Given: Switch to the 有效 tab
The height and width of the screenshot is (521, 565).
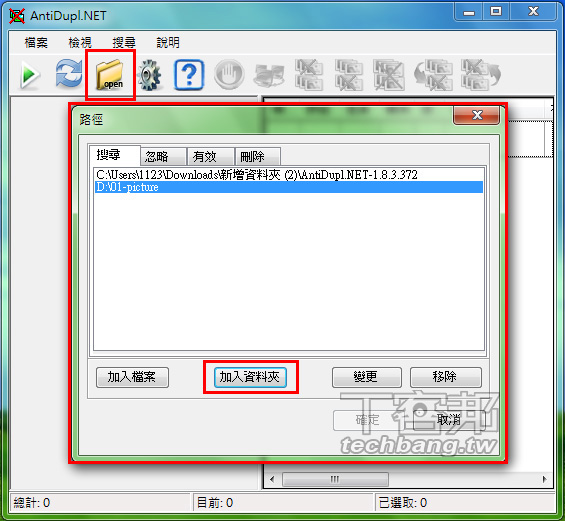Looking at the screenshot, I should 211,157.
